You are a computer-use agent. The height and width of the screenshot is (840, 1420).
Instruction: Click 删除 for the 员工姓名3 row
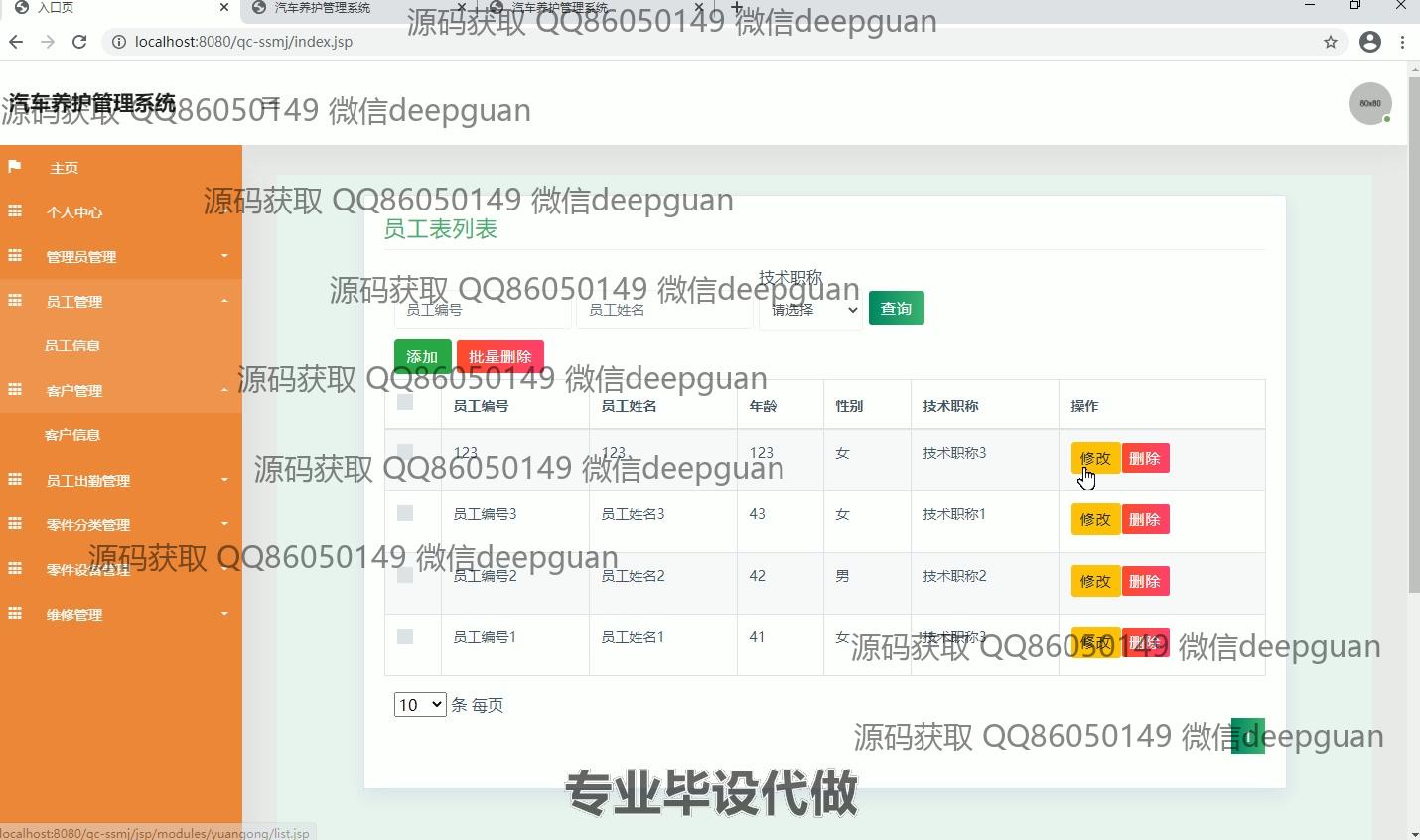[x=1145, y=519]
